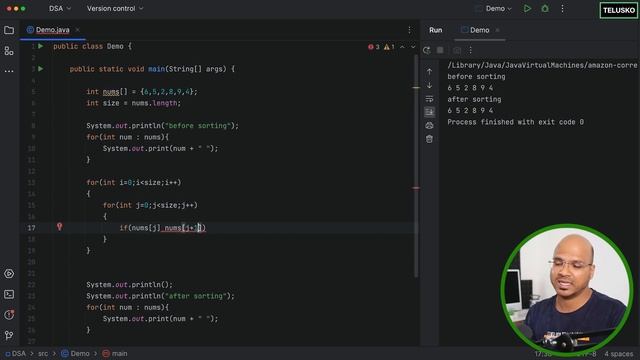Rerun the Demo program in Run panel
640x360 pixels.
click(x=427, y=50)
